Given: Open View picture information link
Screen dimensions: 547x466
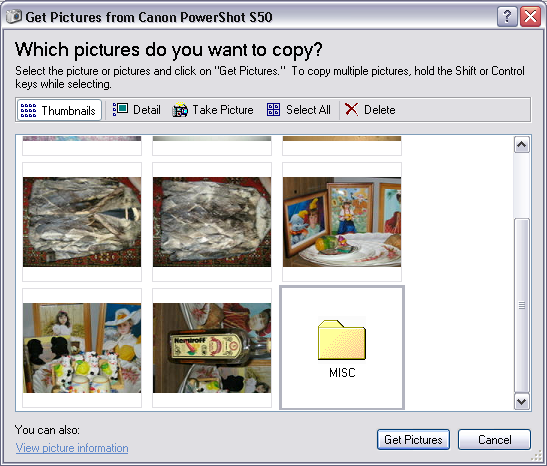Looking at the screenshot, I should 72,448.
